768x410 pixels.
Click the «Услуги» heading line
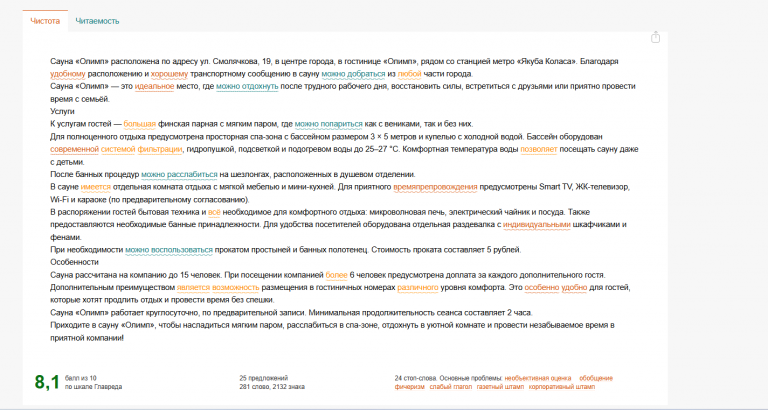[x=62, y=111]
